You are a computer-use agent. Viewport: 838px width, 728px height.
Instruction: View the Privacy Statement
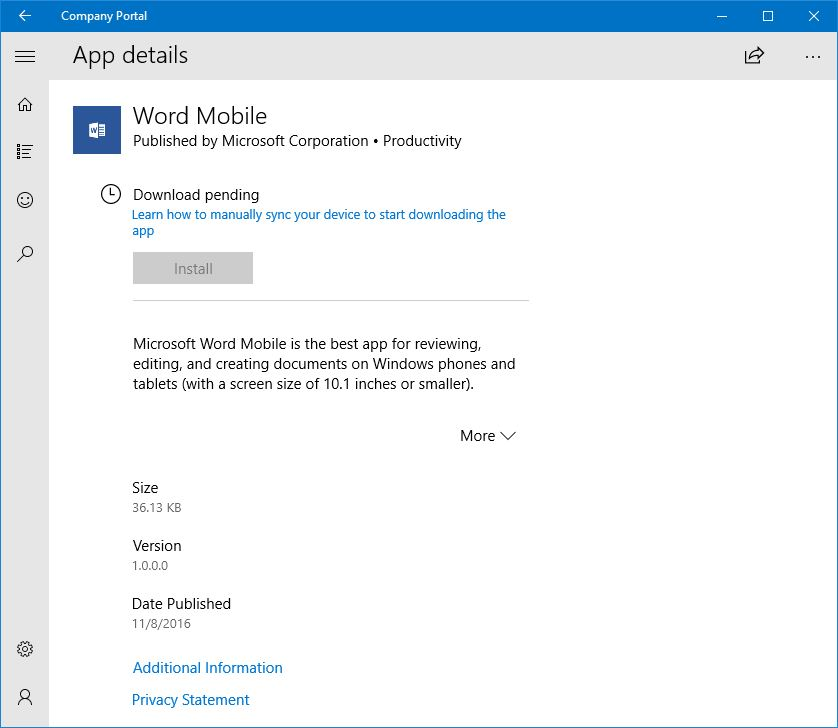[190, 700]
